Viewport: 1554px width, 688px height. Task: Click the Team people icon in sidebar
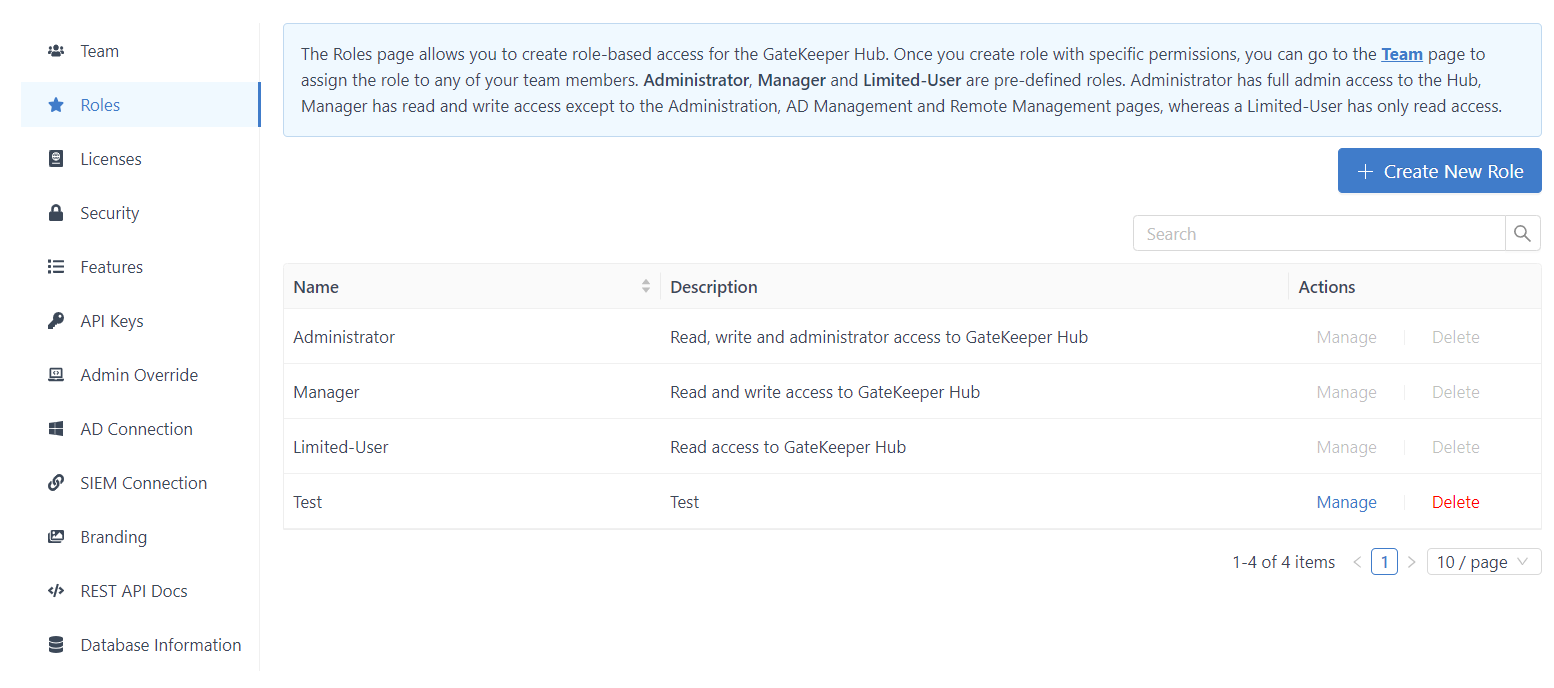pyautogui.click(x=56, y=51)
